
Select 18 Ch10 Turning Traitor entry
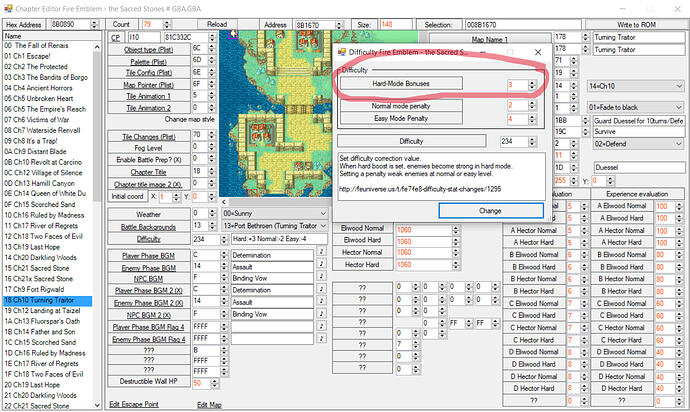click(48, 300)
